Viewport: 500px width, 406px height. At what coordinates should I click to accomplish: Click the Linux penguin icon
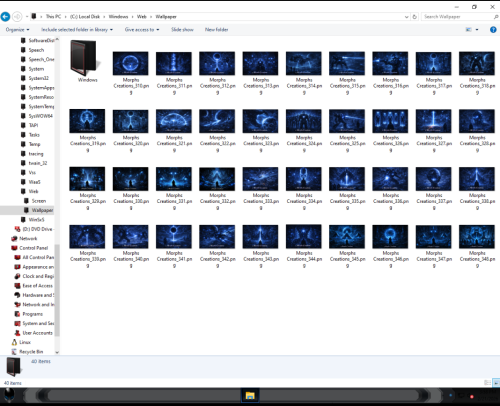click(14, 342)
